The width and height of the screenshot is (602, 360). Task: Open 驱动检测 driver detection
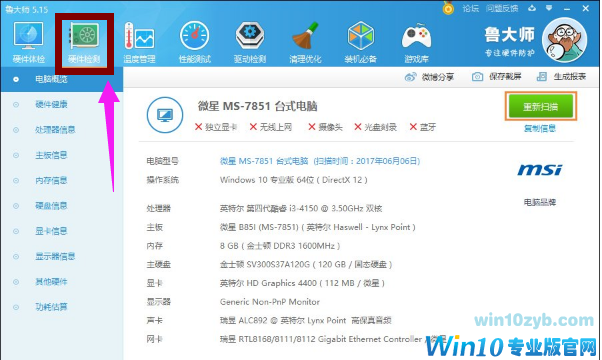pyautogui.click(x=250, y=42)
